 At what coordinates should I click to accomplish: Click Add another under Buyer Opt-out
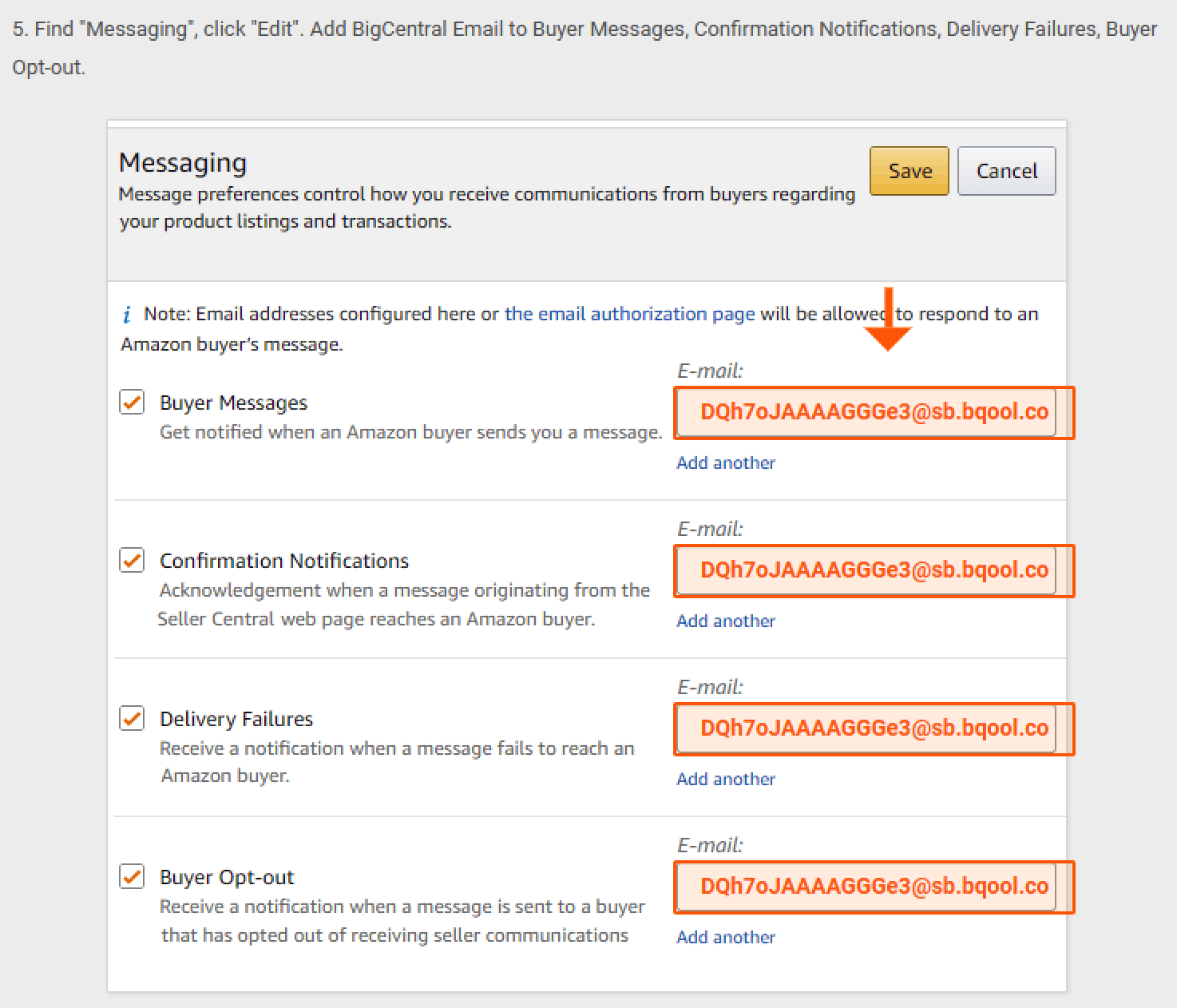(x=726, y=937)
